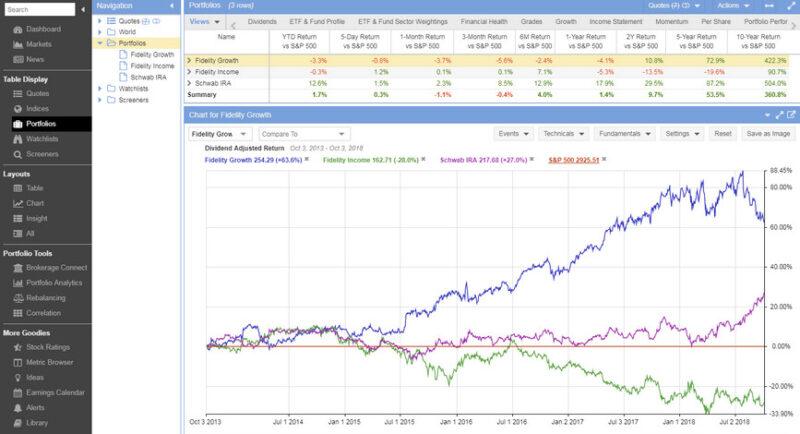800x434 pixels.
Task: Click the Alerts bell icon
Action: 17,408
